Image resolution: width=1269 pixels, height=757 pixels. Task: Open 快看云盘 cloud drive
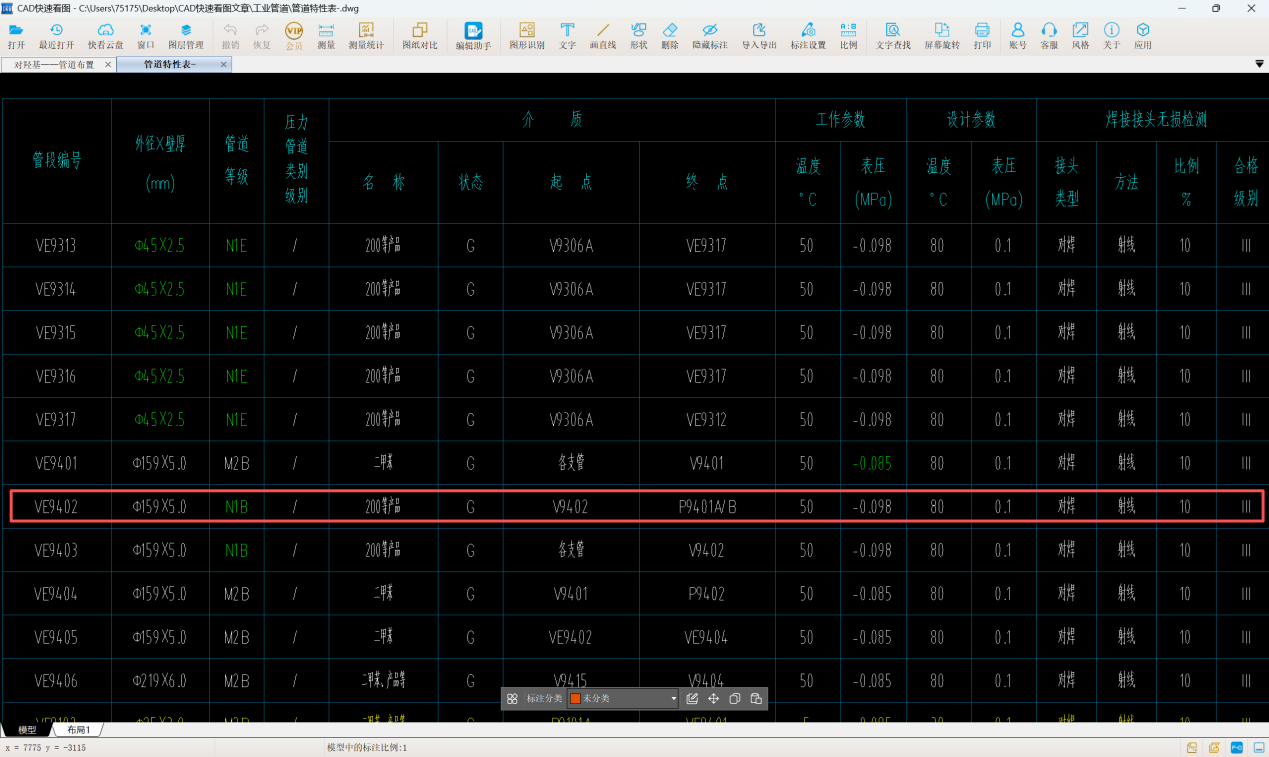coord(105,36)
